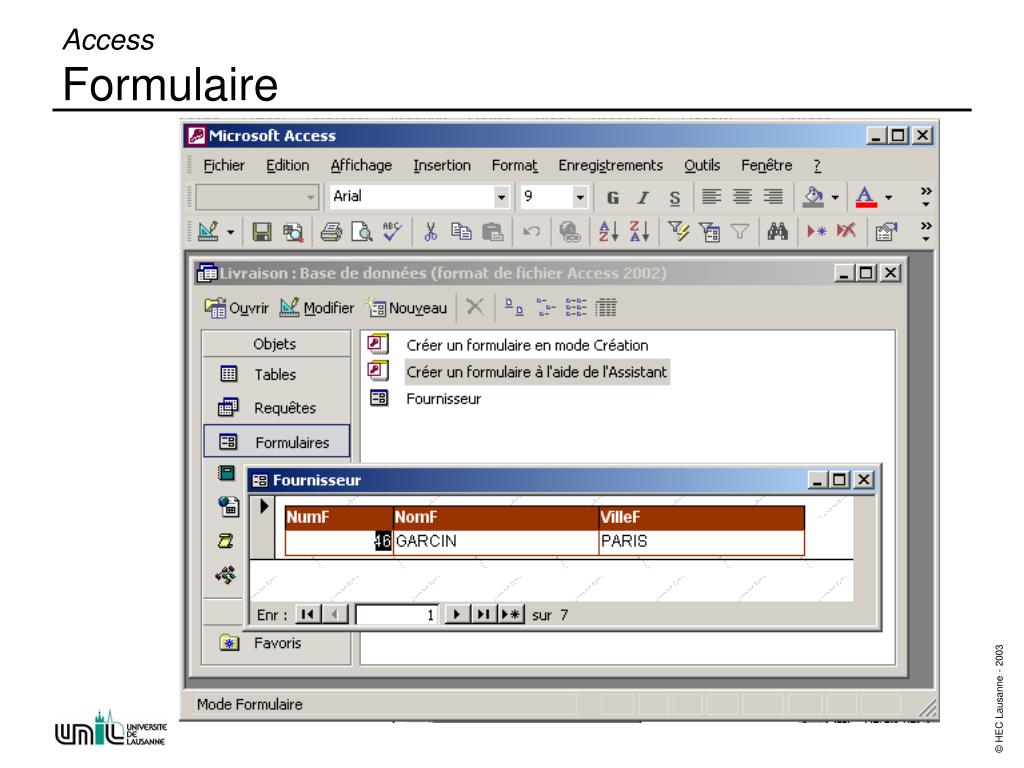The width and height of the screenshot is (1024, 768).
Task: Switch to large icons view
Action: (x=514, y=307)
